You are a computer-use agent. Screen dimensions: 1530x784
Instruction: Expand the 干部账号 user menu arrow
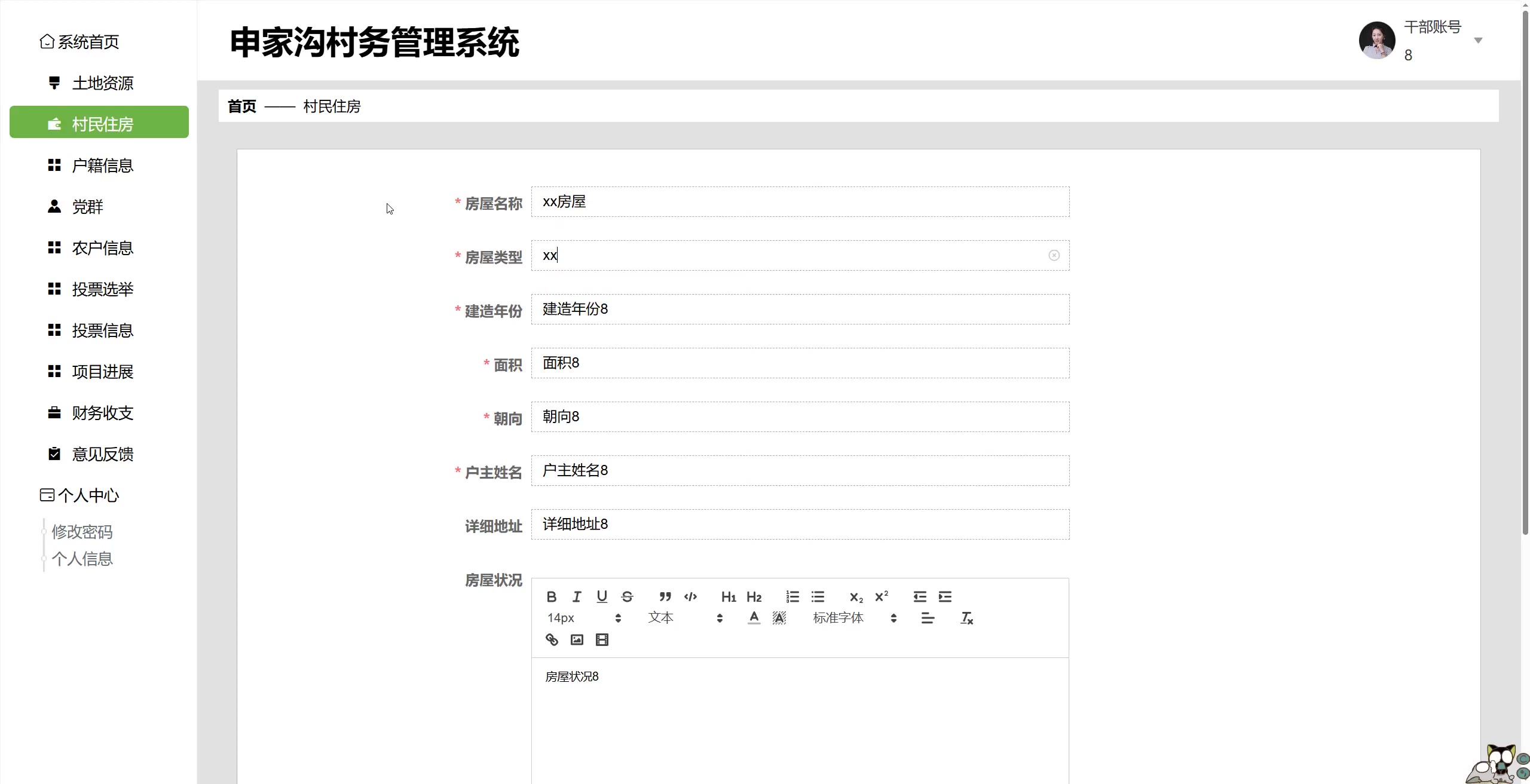point(1478,41)
